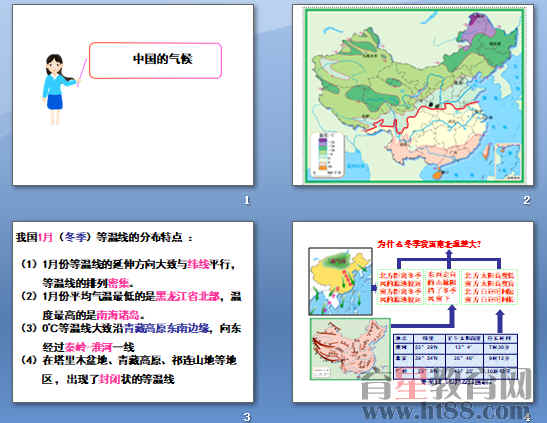Select slide 1 titled 中国的气候
Viewport: 547px width, 423px height.
pyautogui.click(x=133, y=95)
